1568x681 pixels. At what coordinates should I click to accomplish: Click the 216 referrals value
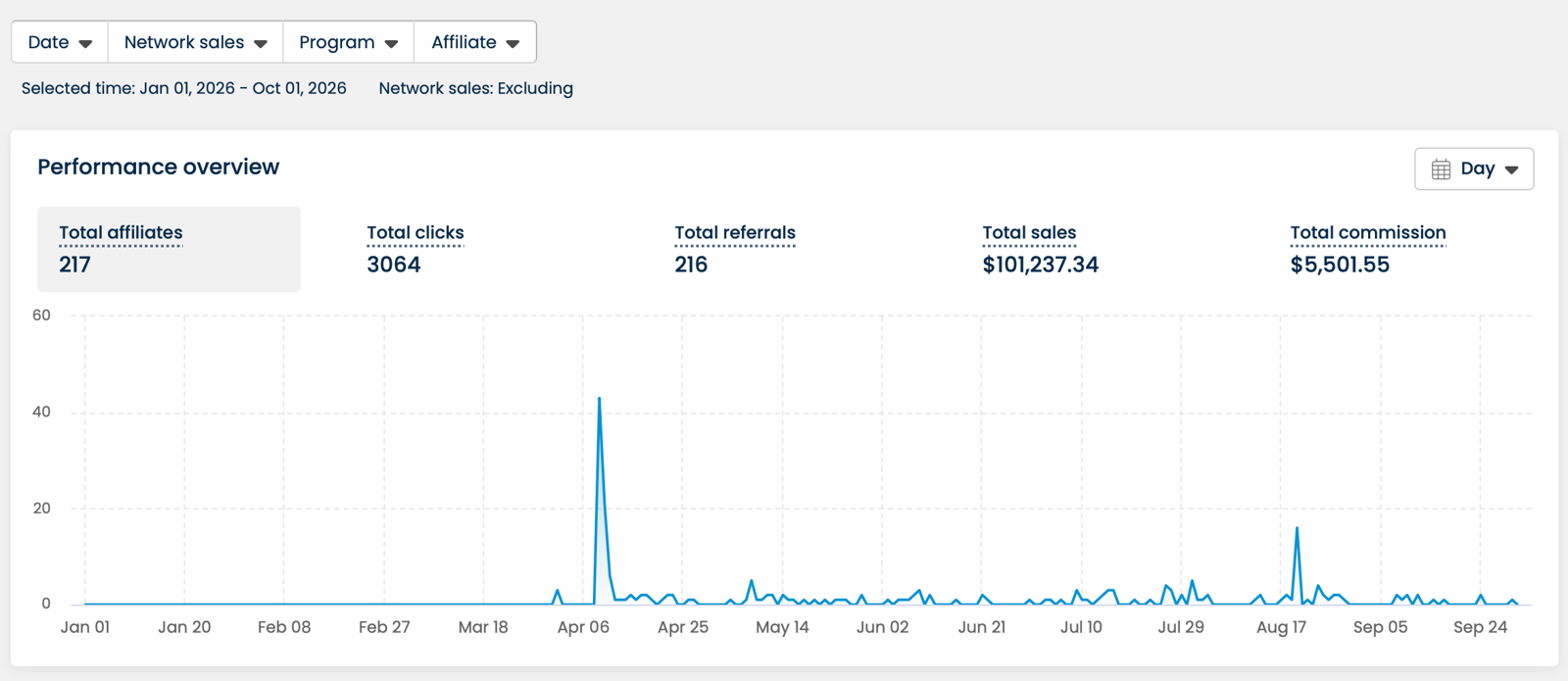691,265
